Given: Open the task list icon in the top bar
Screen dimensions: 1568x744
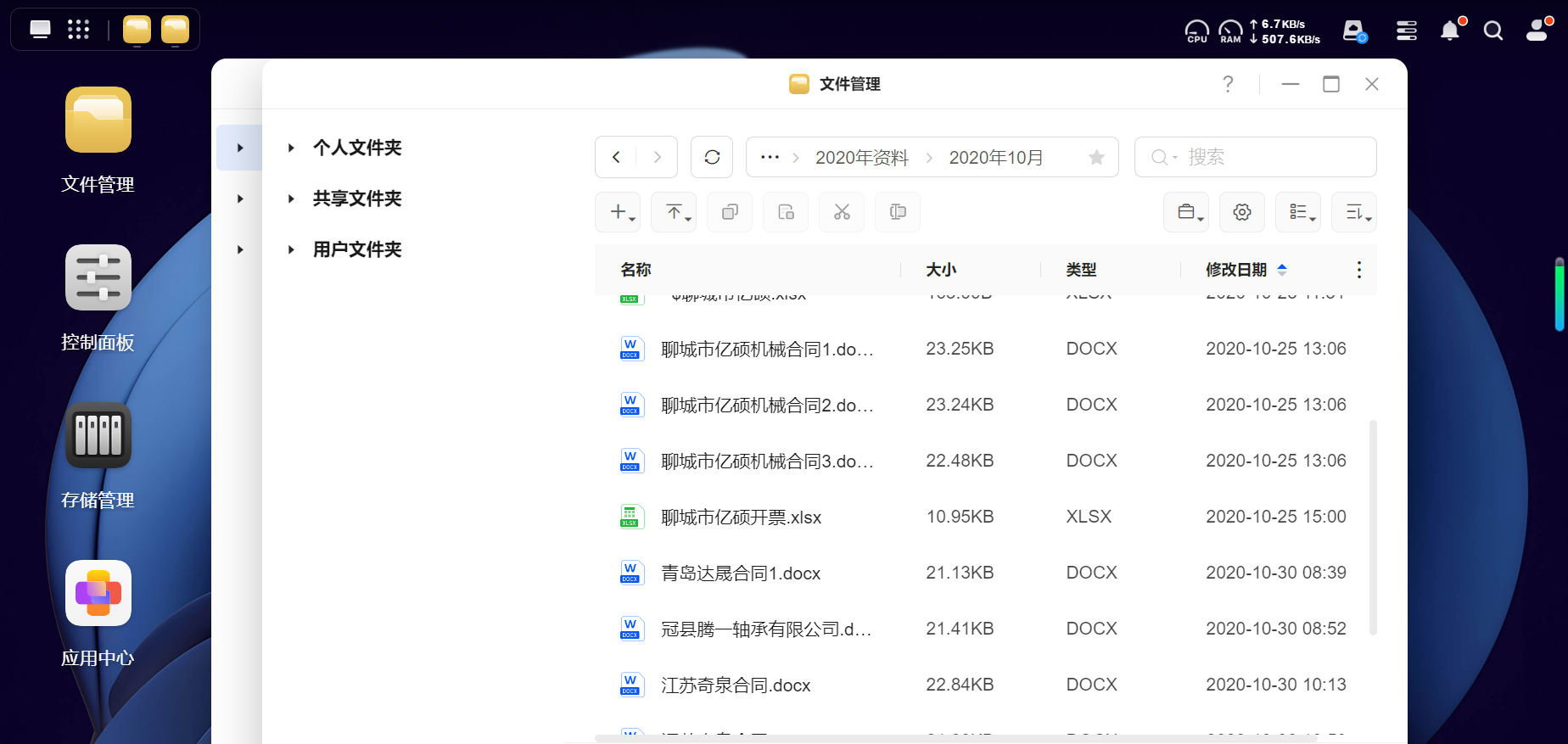Looking at the screenshot, I should coord(1407,31).
